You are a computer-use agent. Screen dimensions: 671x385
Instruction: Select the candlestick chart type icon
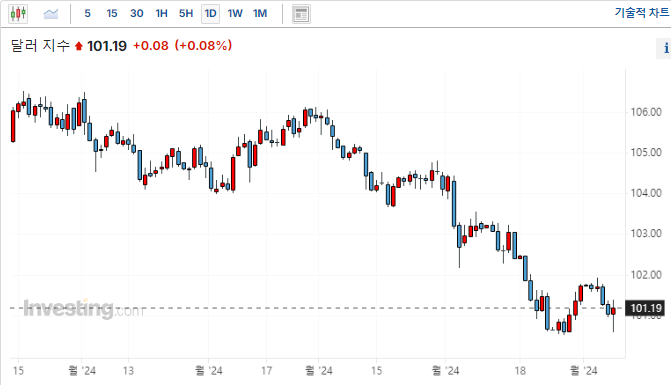pos(18,14)
